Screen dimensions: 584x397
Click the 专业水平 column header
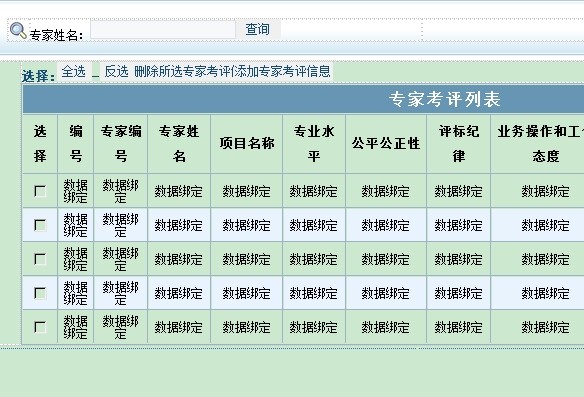point(314,144)
